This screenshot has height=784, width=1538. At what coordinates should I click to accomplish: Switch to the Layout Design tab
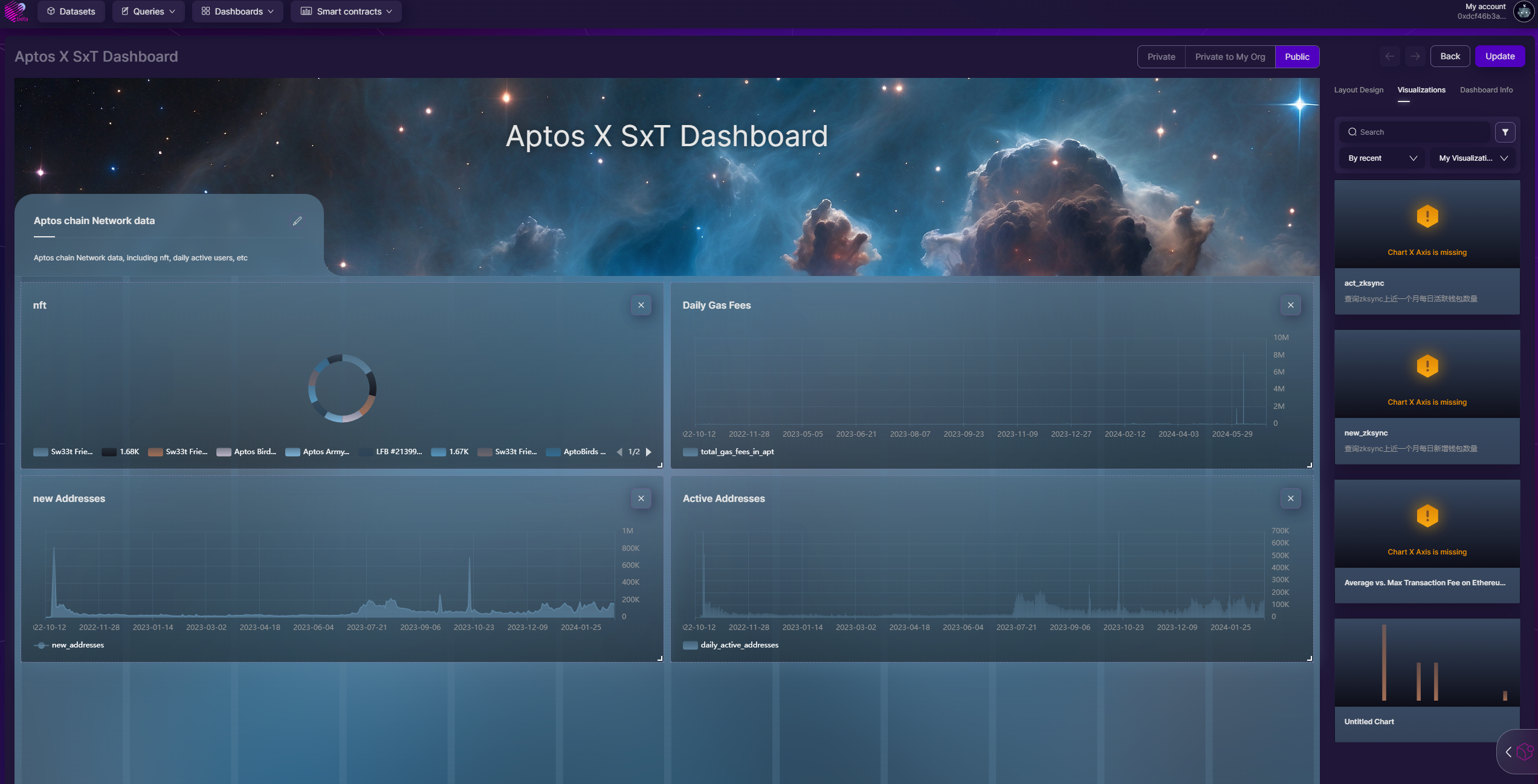1359,90
